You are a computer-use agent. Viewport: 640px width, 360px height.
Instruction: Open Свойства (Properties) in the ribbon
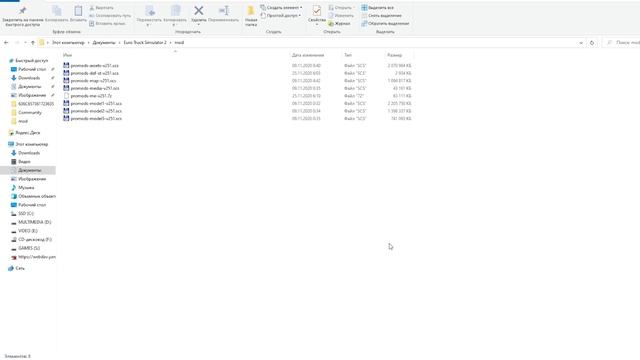[317, 16]
